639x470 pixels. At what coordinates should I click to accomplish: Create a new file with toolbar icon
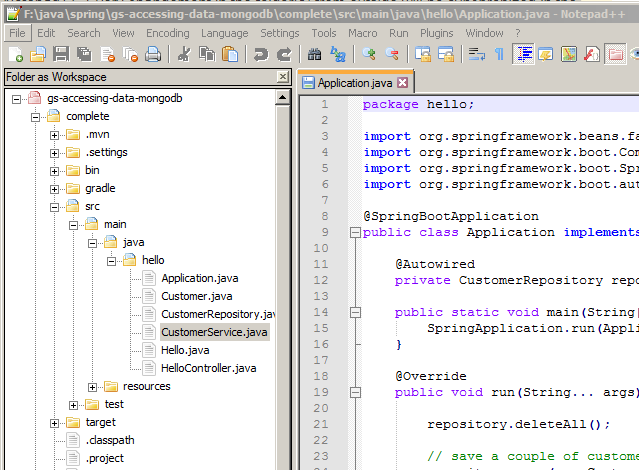(x=16, y=54)
